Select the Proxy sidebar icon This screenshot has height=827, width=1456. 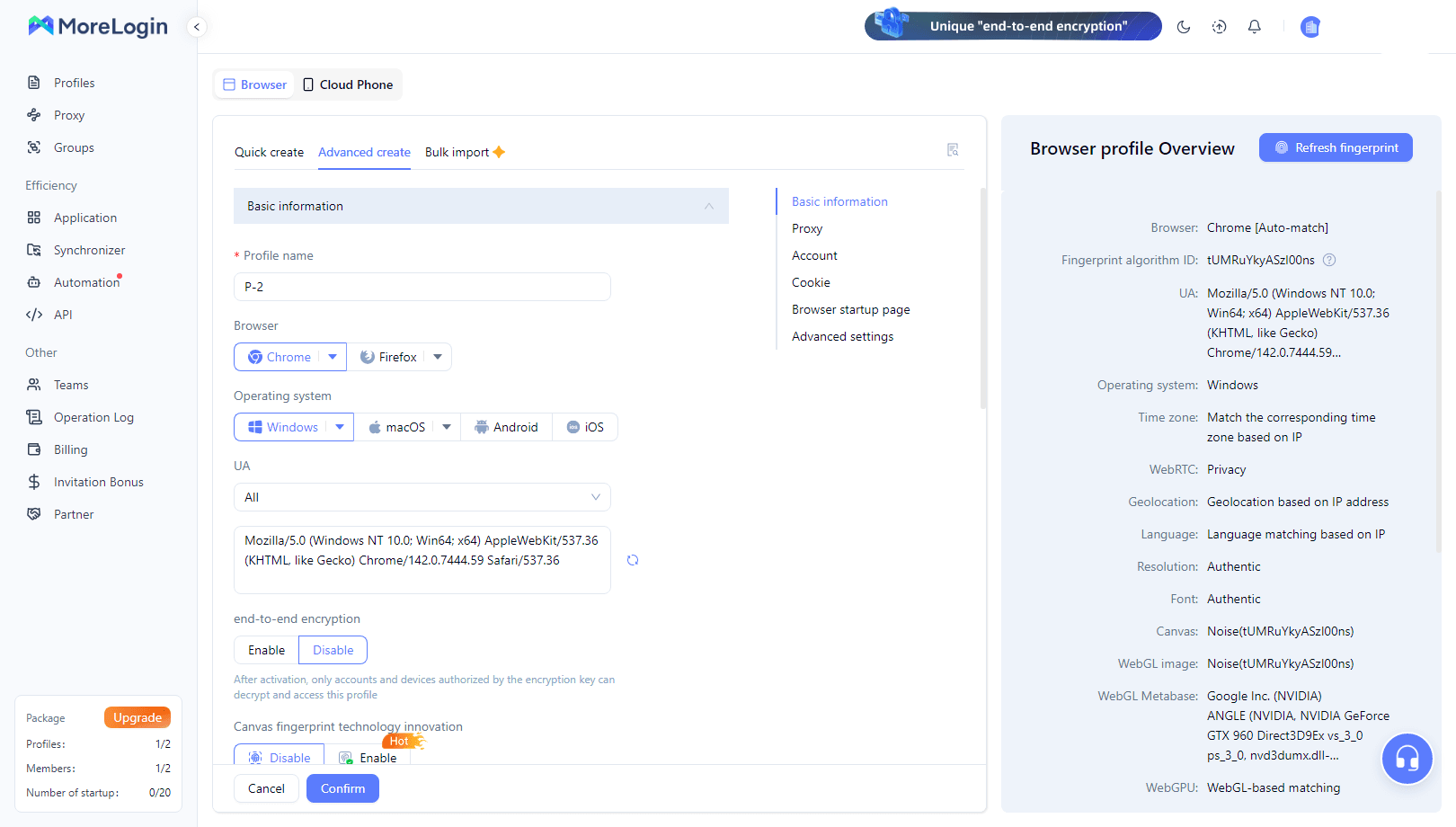67,114
